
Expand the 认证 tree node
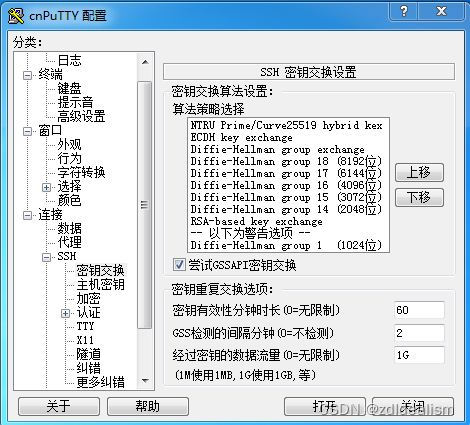click(x=66, y=313)
